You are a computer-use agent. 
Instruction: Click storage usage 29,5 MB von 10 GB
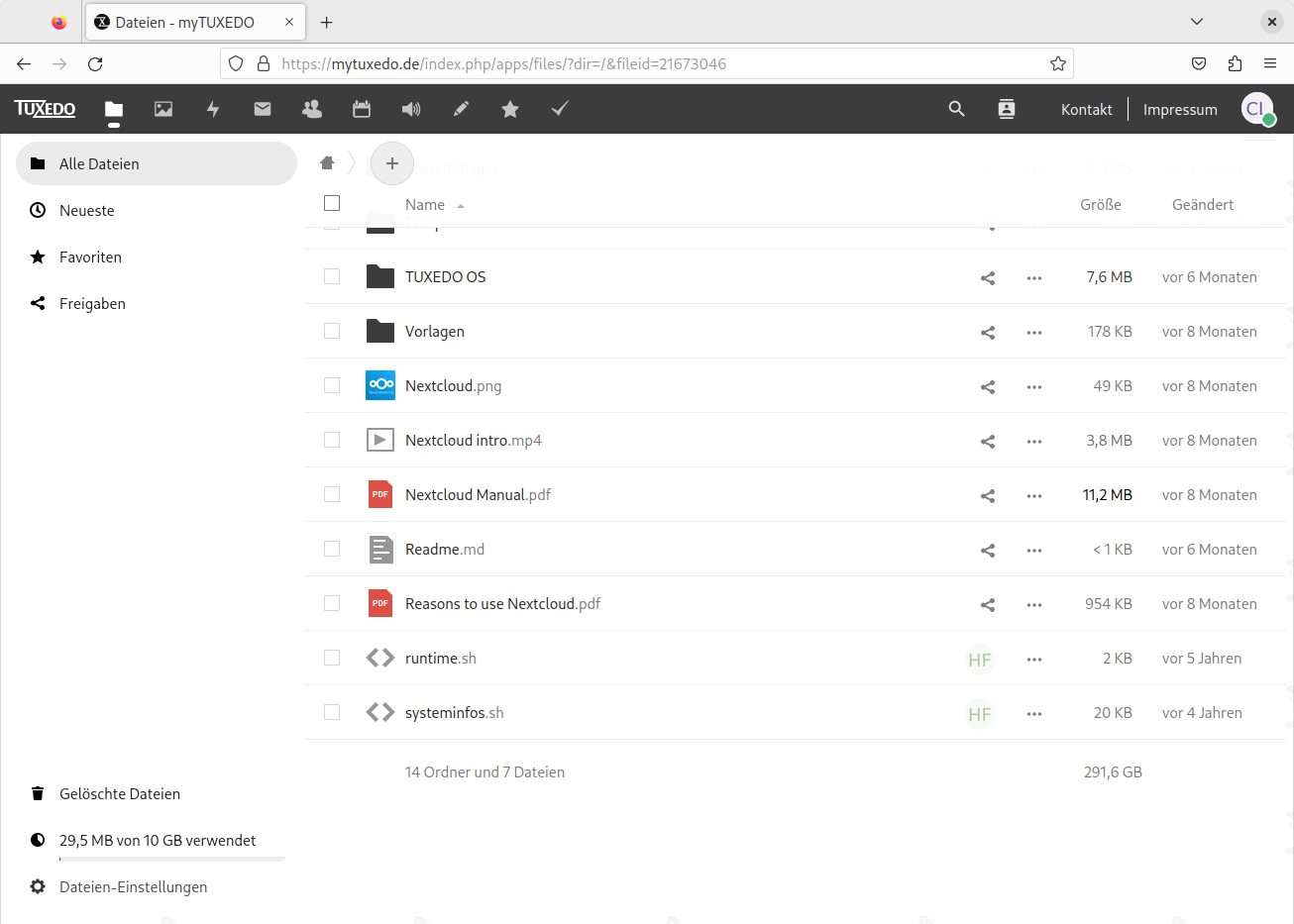[157, 840]
